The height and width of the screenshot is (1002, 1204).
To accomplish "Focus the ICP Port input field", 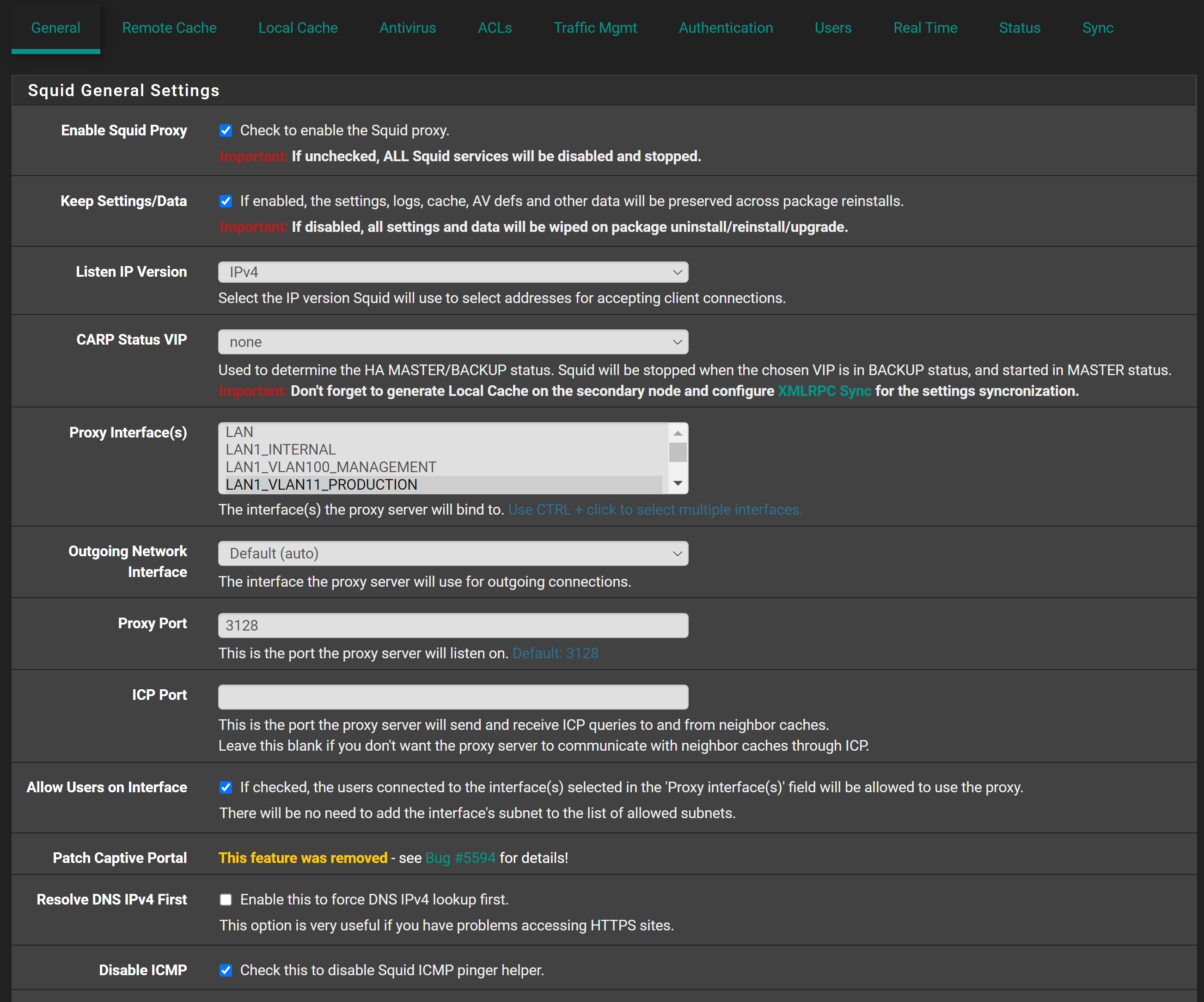I will 453,697.
